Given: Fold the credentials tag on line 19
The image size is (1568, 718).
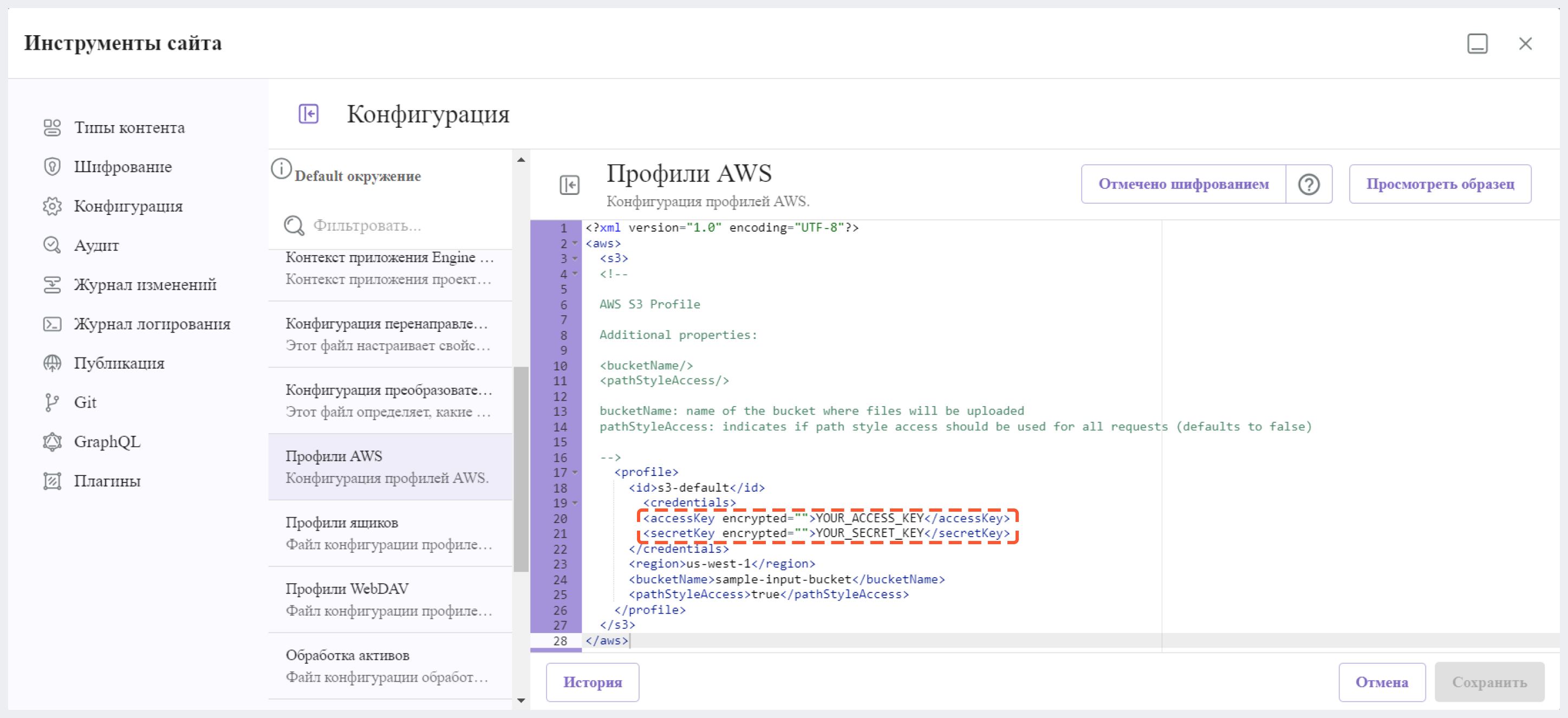Looking at the screenshot, I should (x=575, y=503).
